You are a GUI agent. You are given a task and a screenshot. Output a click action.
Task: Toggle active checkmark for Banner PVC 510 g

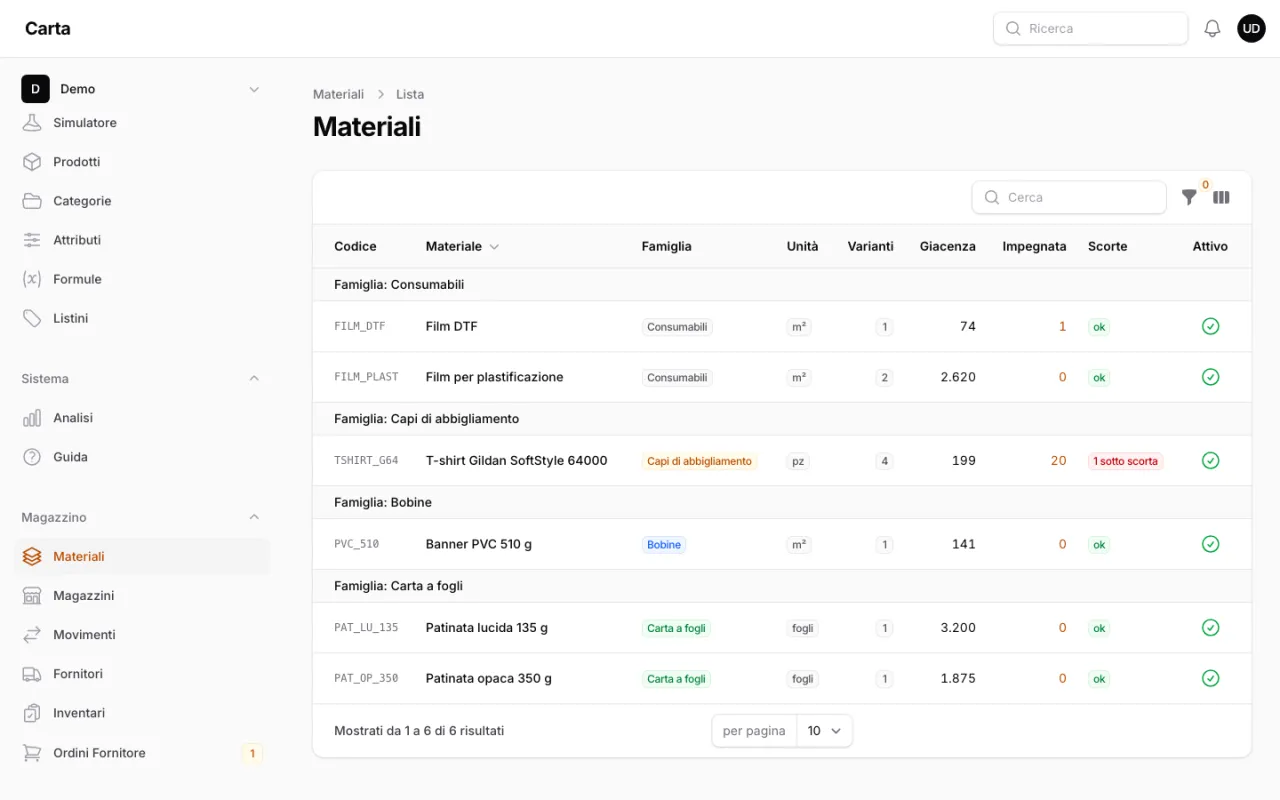point(1210,544)
